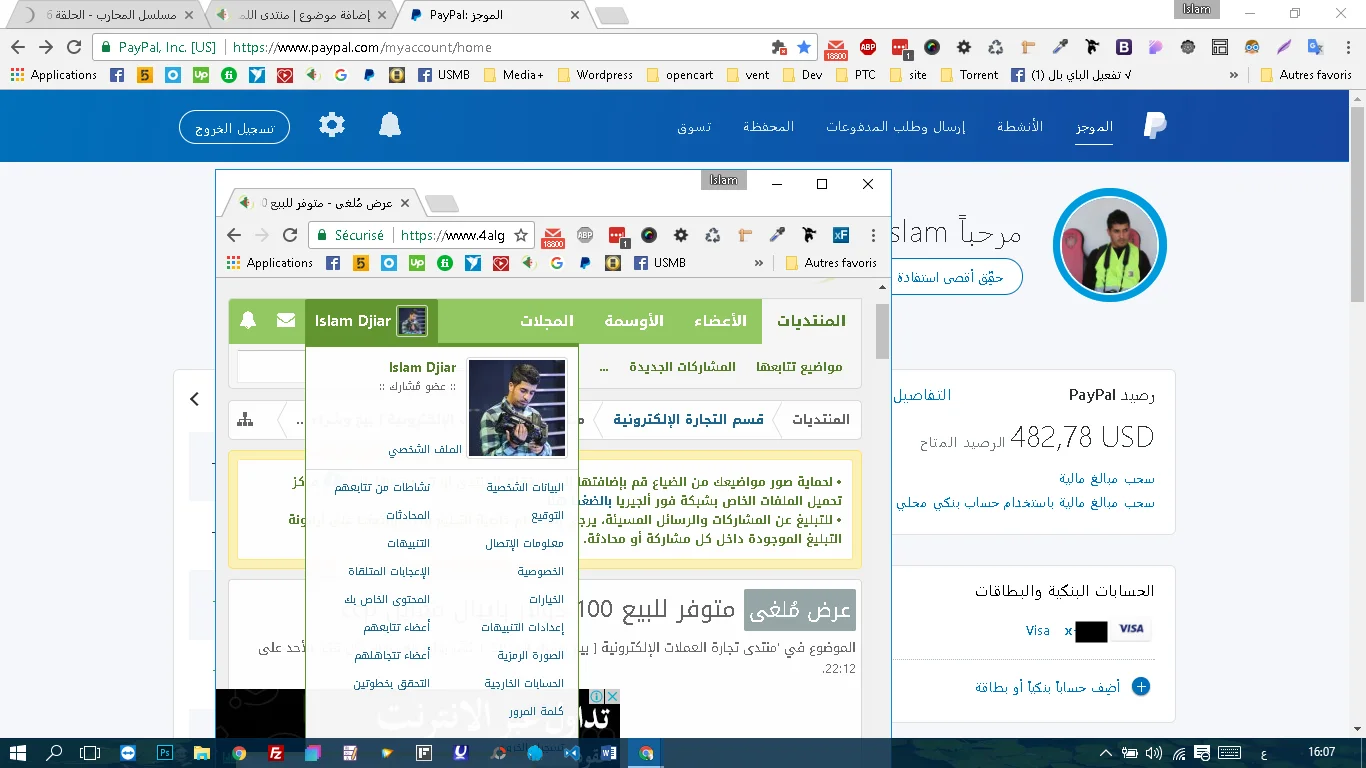Open الأعضاء members tab

click(x=720, y=321)
